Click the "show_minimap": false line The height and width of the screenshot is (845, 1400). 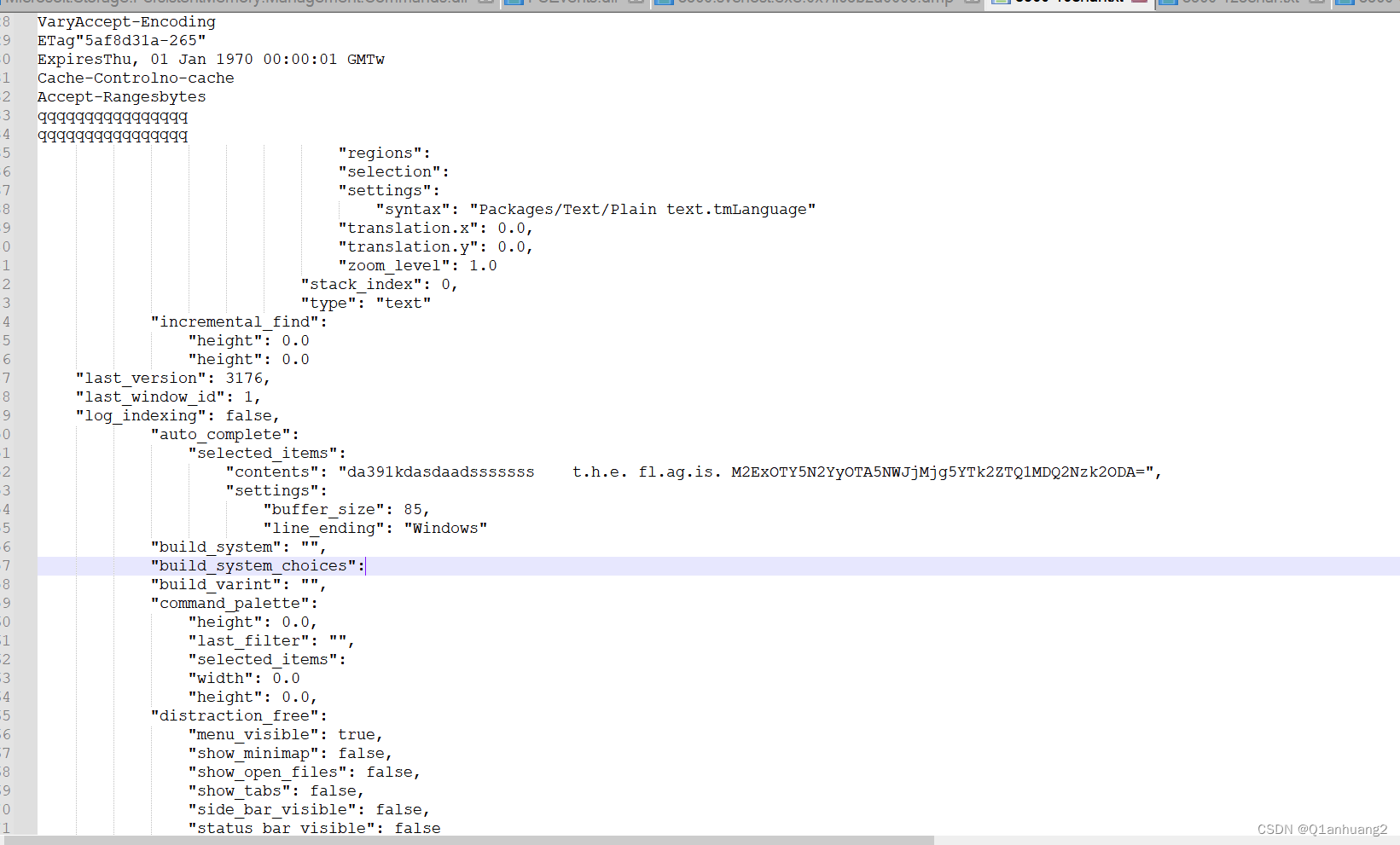click(290, 754)
